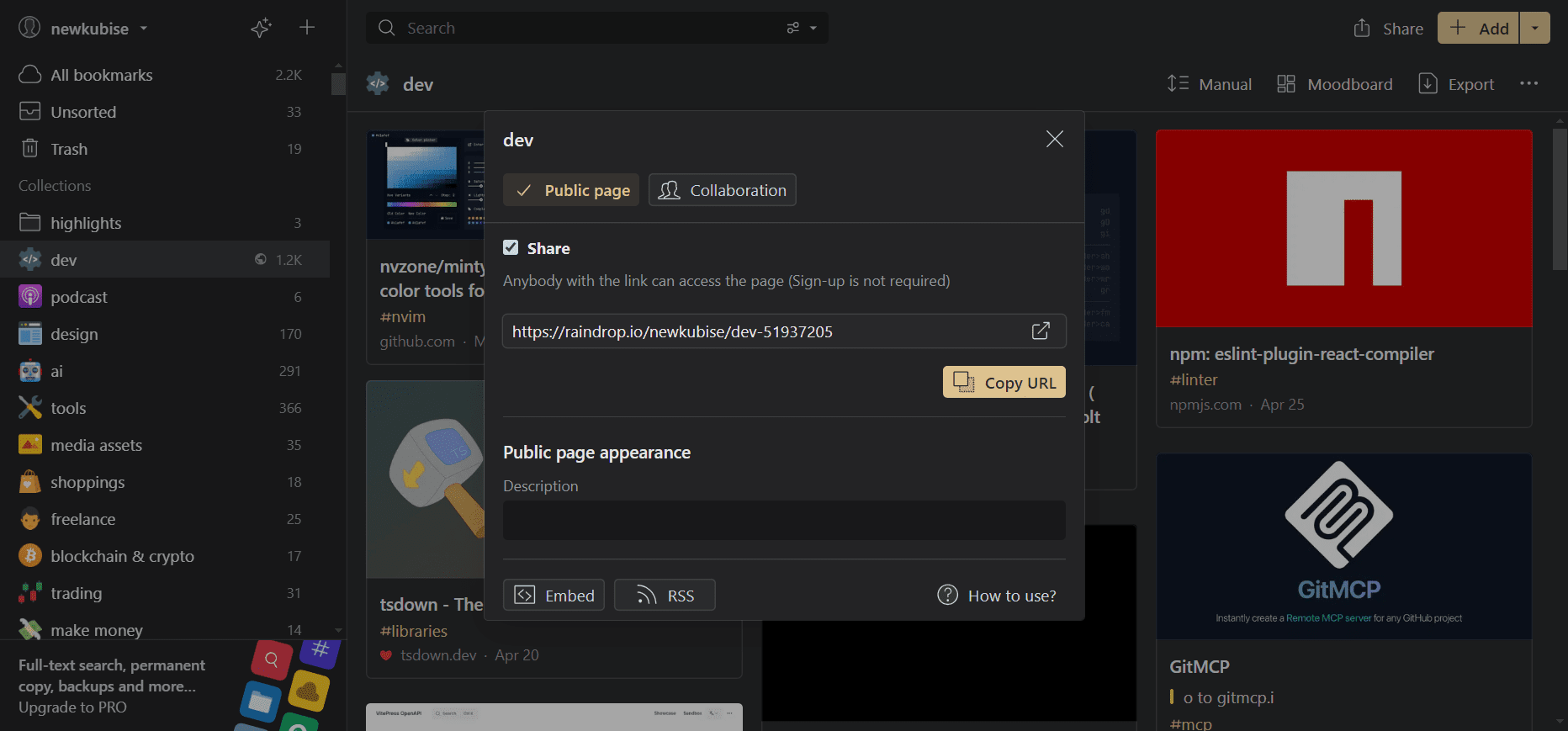Viewport: 1568px width, 731px height.
Task: Open Unsorted bookmarks
Action: pos(165,112)
